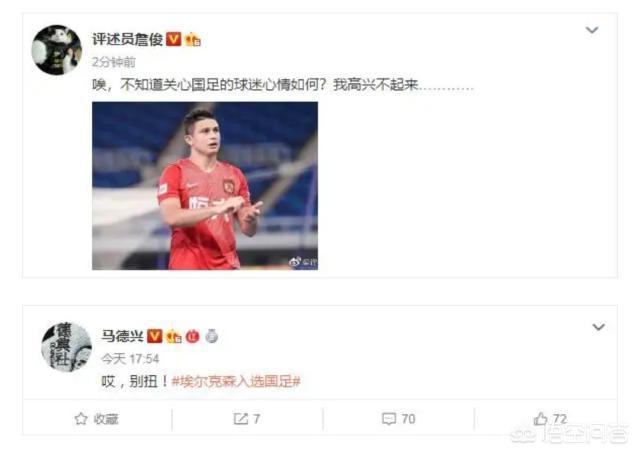Expand the first post's chevron menu
This screenshot has height=455, width=640.
(x=592, y=30)
